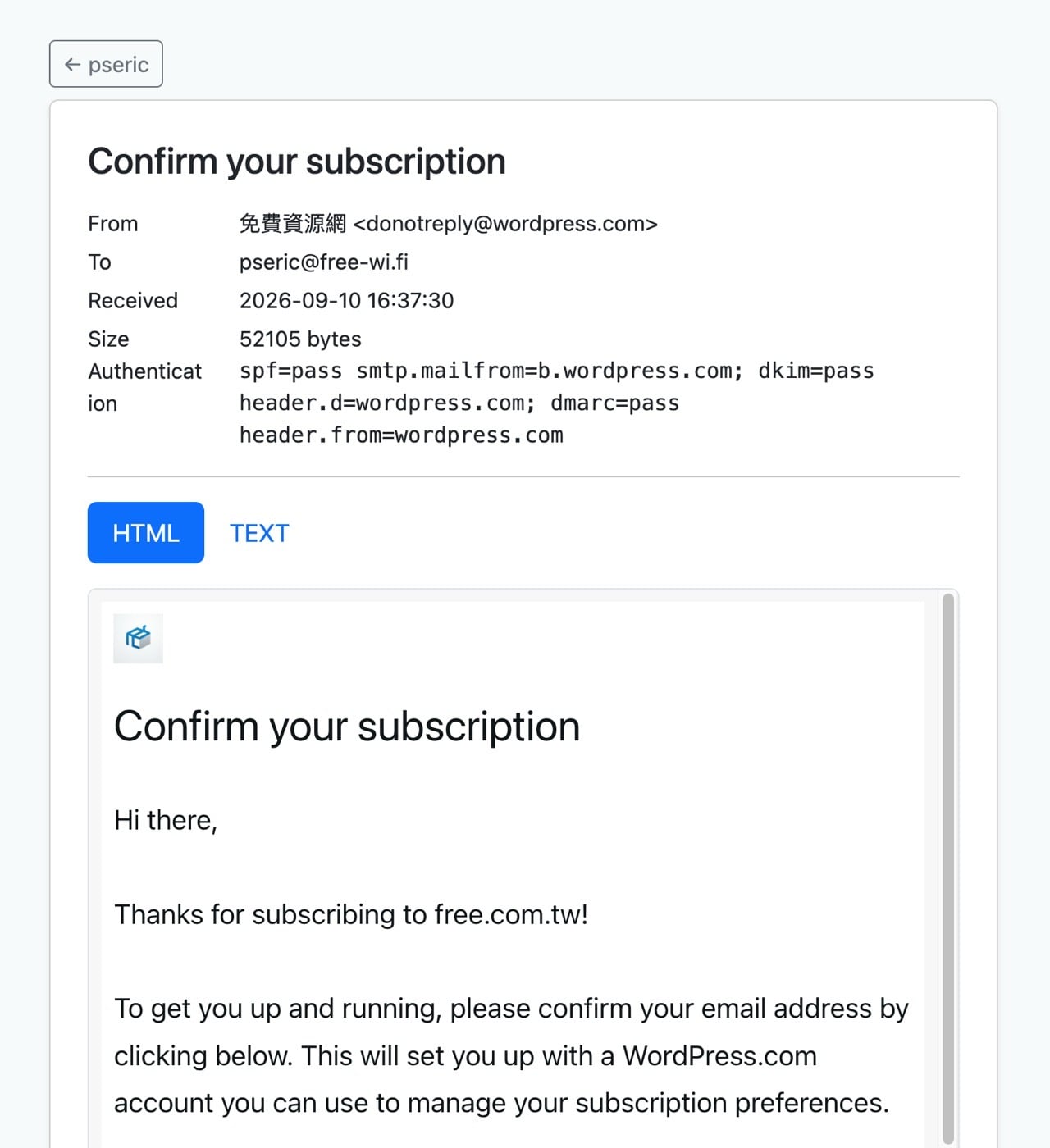This screenshot has height=1148, width=1050.
Task: Click the spf=pass authentication result text
Action: 290,371
